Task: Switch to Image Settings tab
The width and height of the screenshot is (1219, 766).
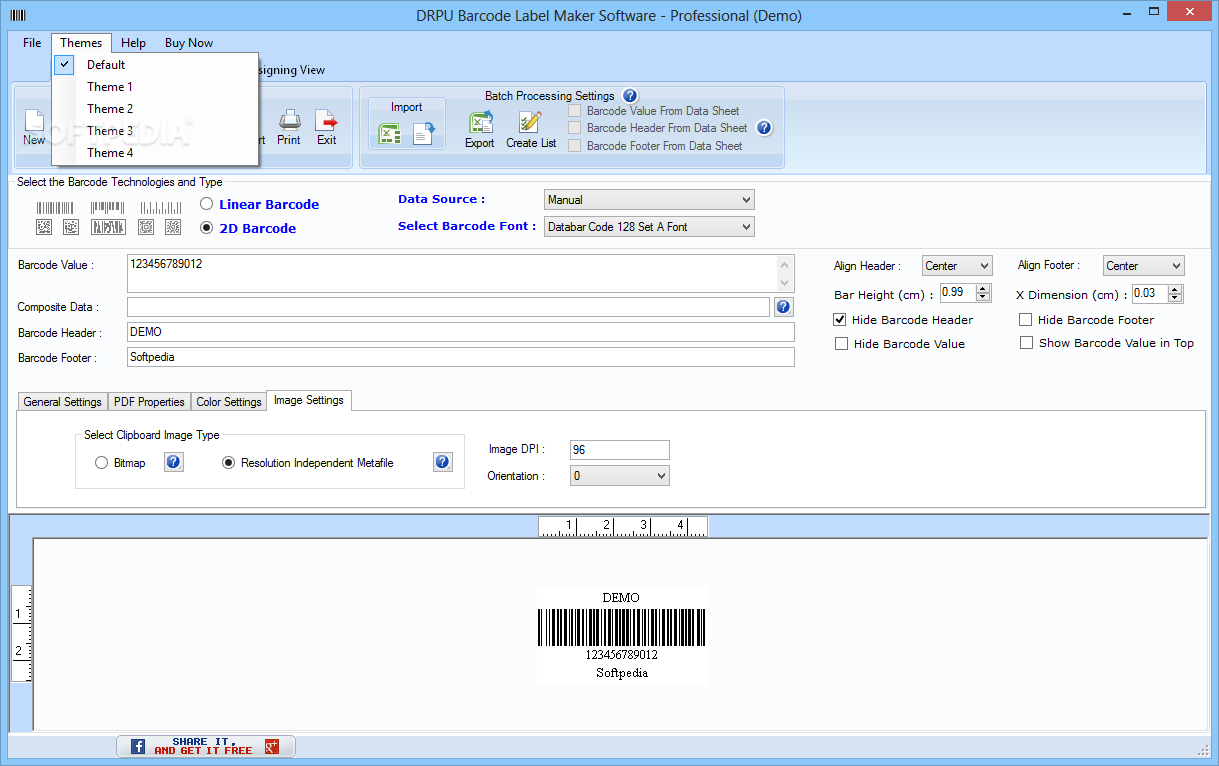Action: point(309,400)
